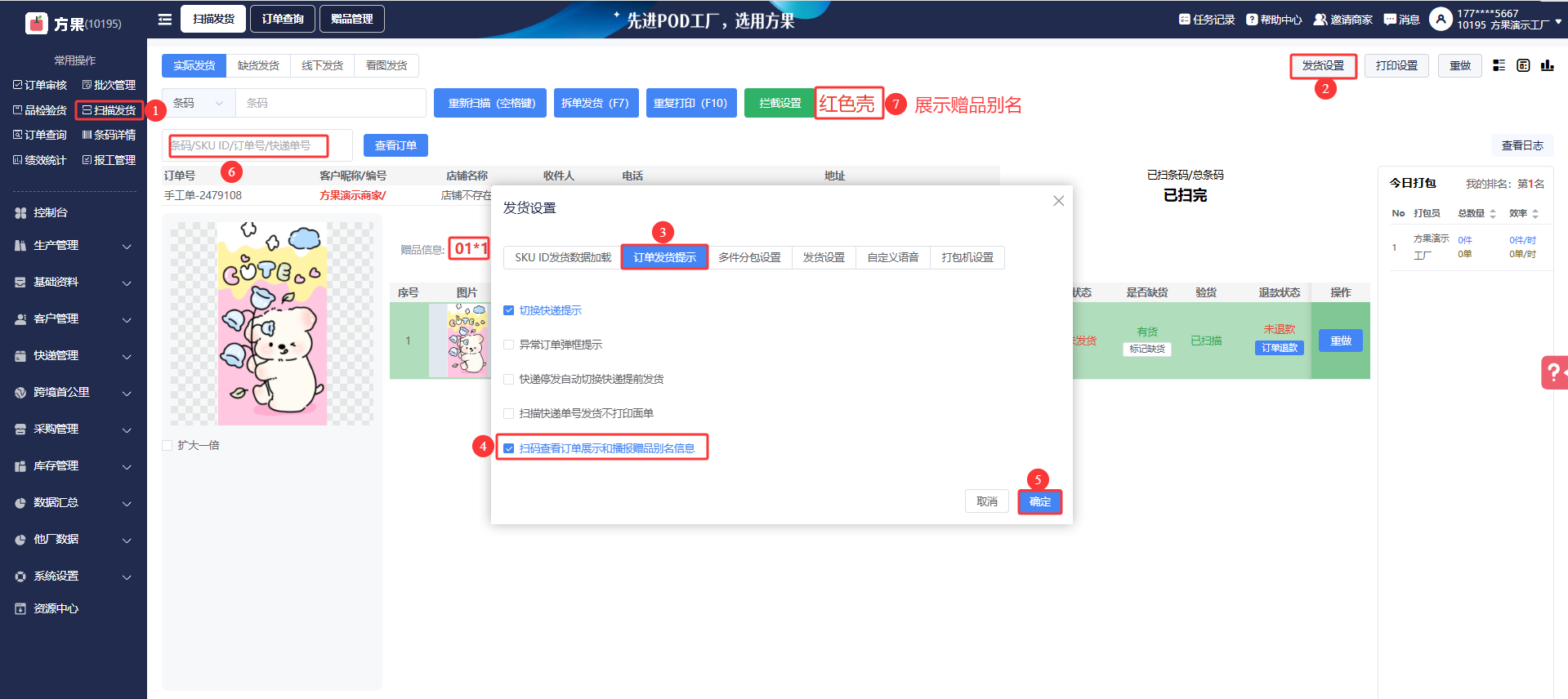Click 重新扫描 (空格键) button
The width and height of the screenshot is (1568, 699).
490,103
